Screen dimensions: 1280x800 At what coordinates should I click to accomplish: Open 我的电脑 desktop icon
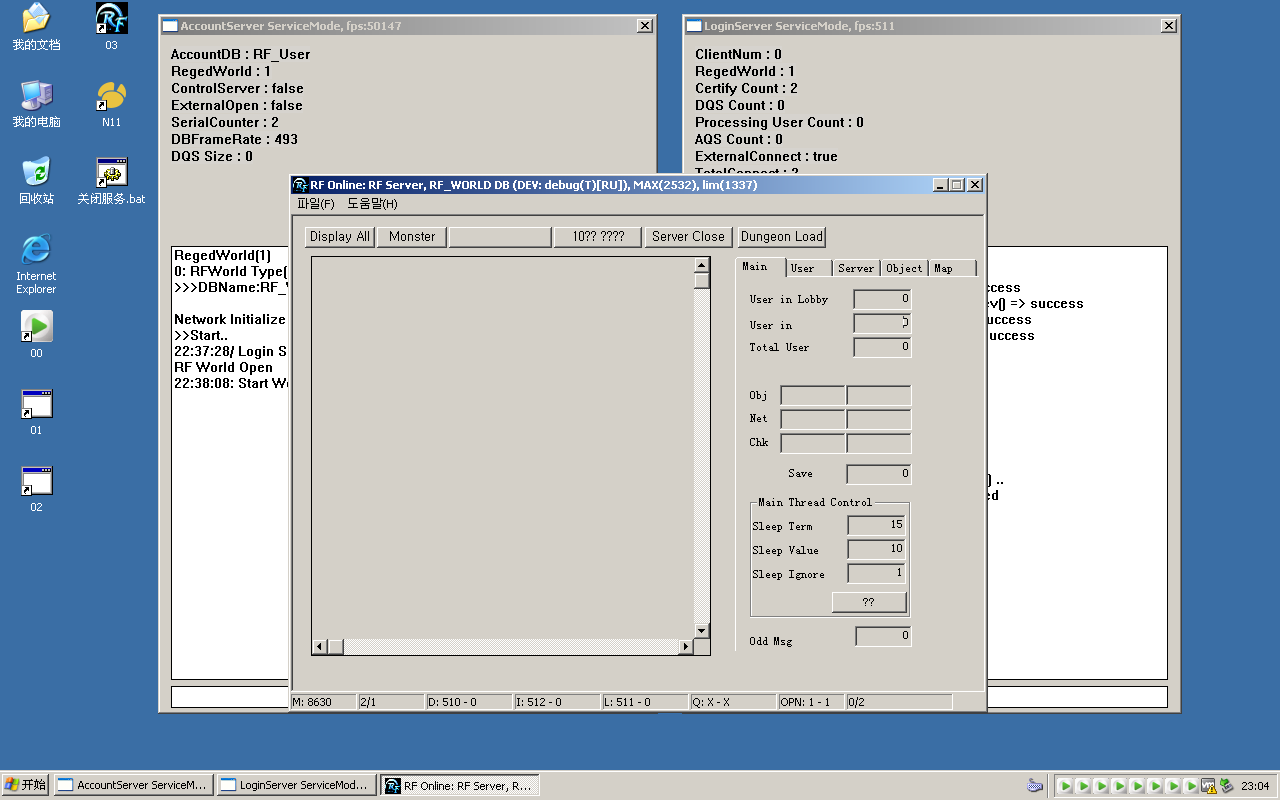point(36,96)
